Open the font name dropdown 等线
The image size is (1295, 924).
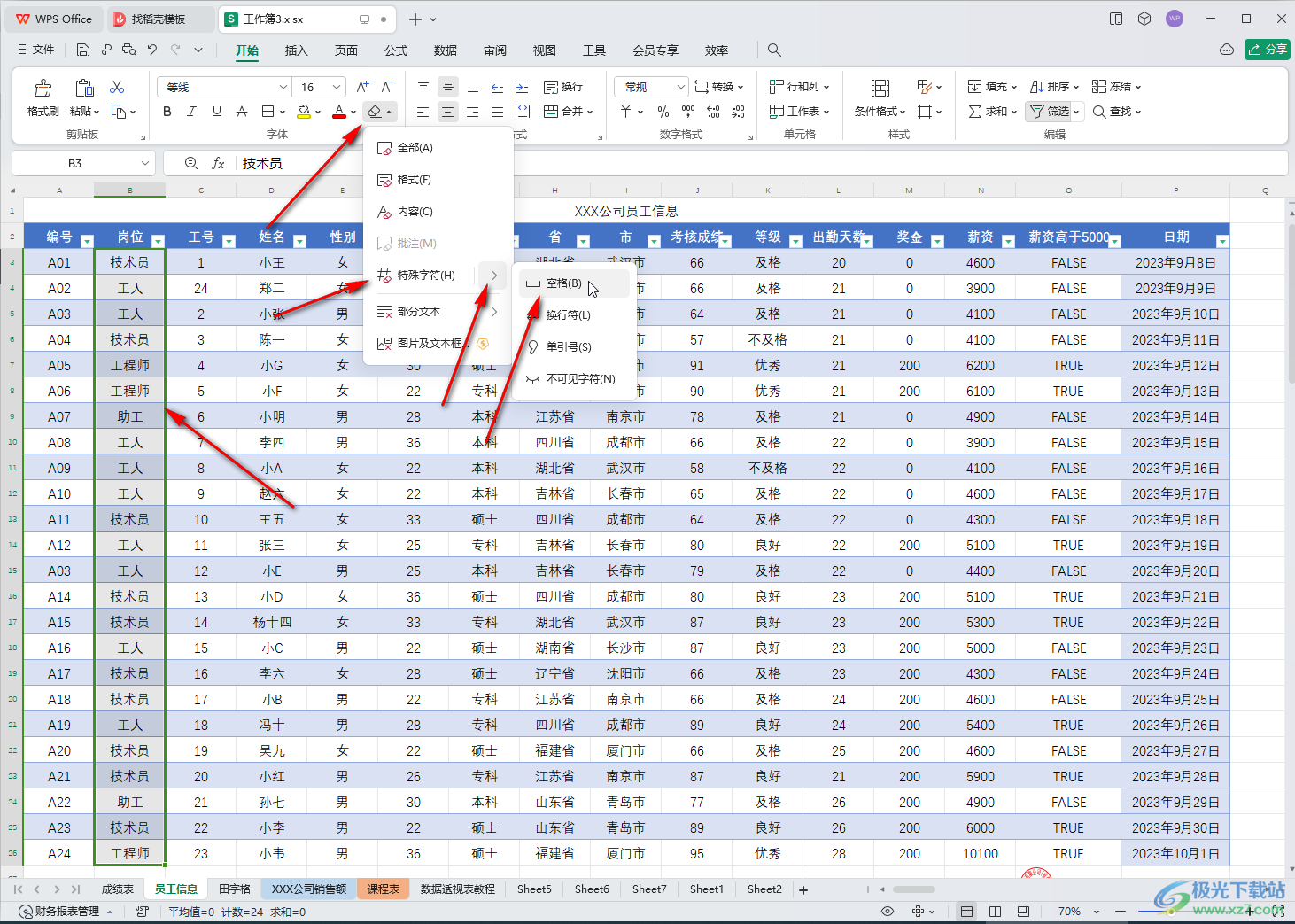(x=283, y=87)
